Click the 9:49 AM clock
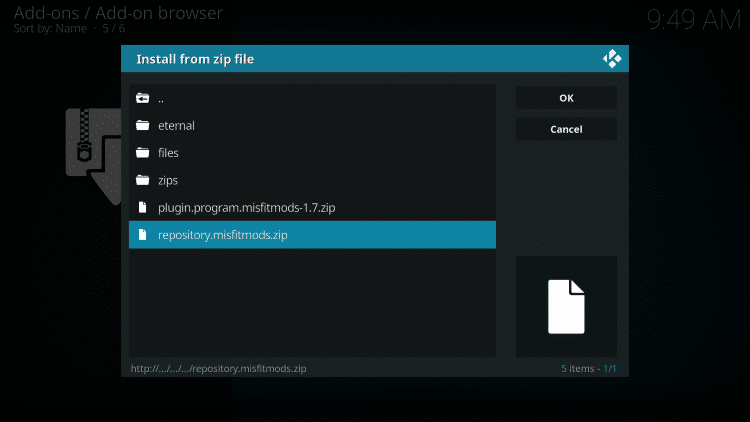The width and height of the screenshot is (750, 422). pos(695,19)
